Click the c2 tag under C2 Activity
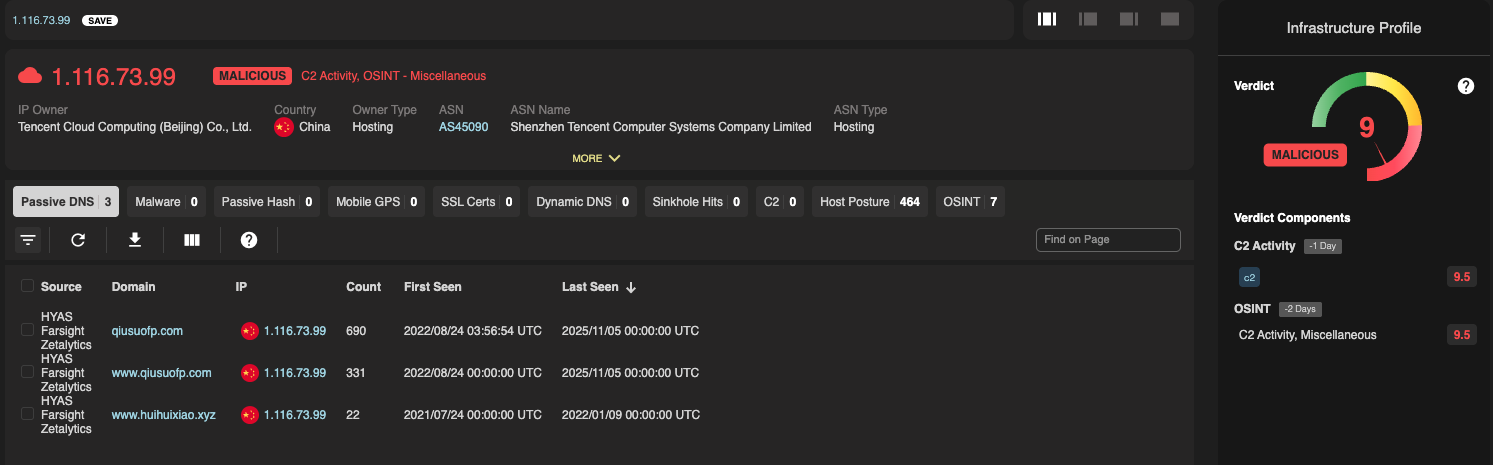Image resolution: width=1493 pixels, height=465 pixels. tap(1249, 277)
